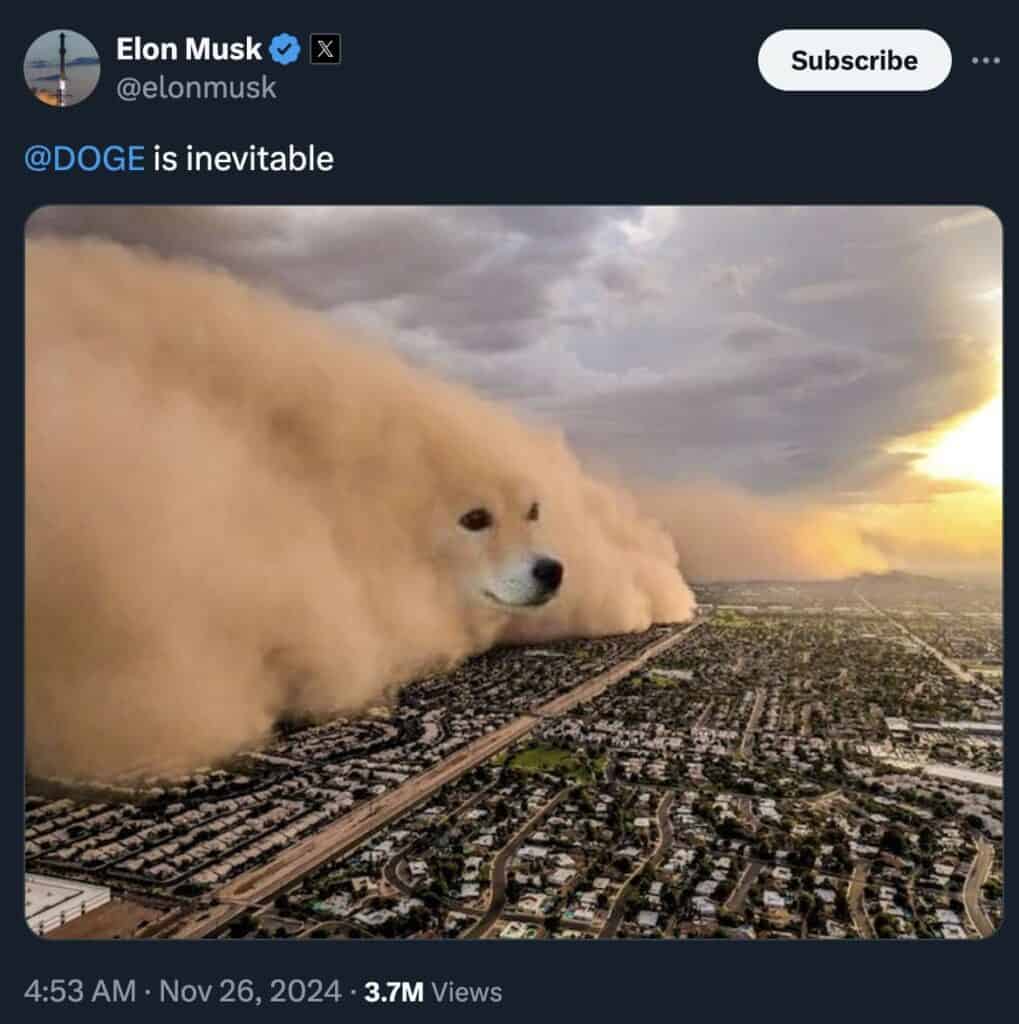The height and width of the screenshot is (1024, 1019).
Task: Click the Elon Musk display name
Action: (x=189, y=49)
